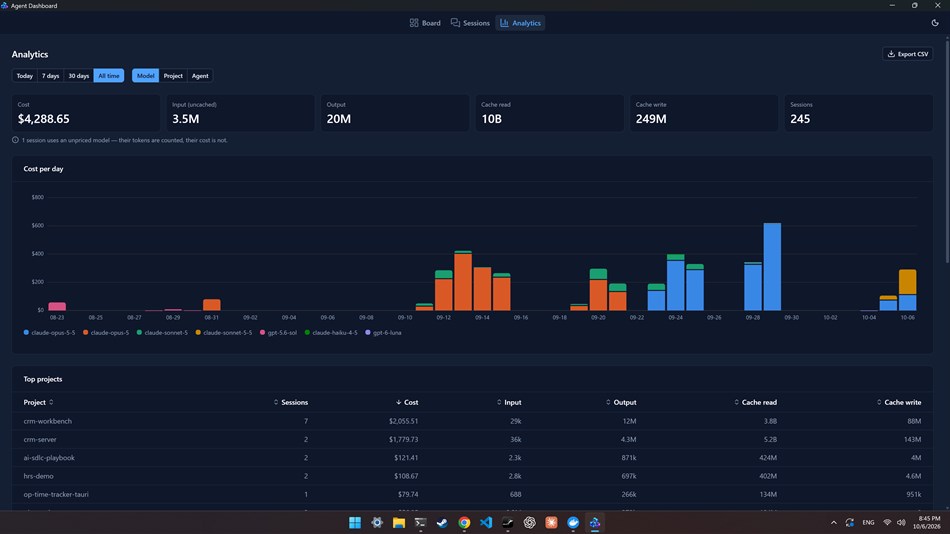Group analytics by Agent
The height and width of the screenshot is (534, 950).
coord(200,76)
